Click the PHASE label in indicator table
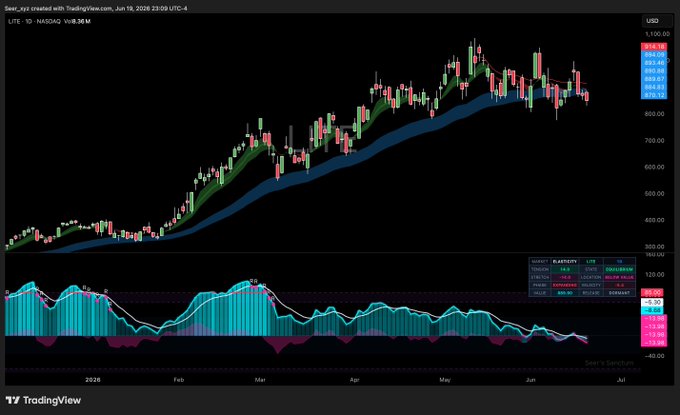Screen dimensions: 680x415 (540, 285)
